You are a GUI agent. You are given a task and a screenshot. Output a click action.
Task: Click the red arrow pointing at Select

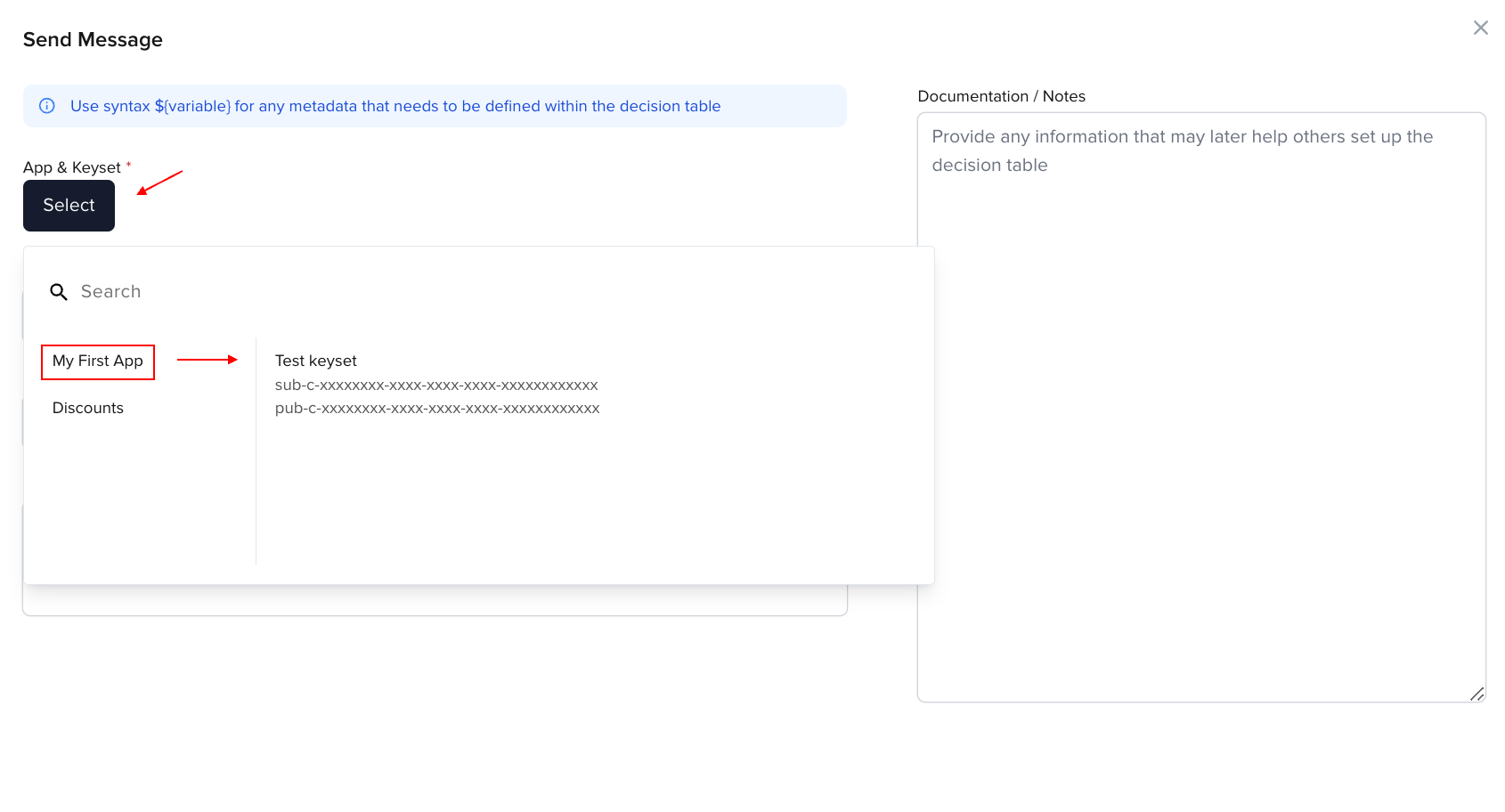(159, 183)
